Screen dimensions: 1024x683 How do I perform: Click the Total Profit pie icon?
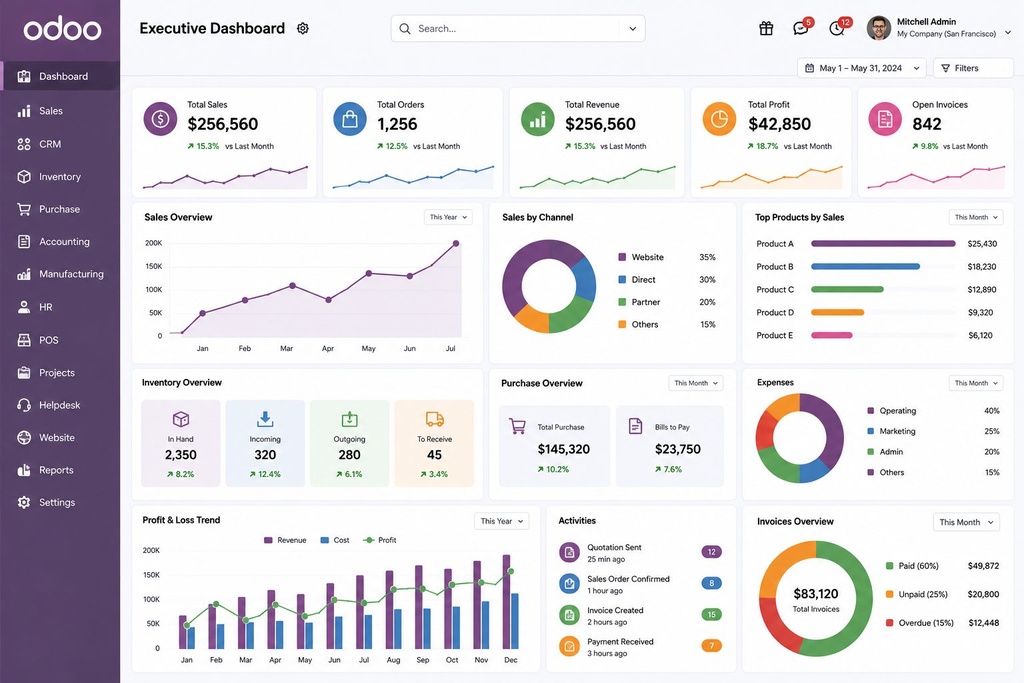[719, 119]
